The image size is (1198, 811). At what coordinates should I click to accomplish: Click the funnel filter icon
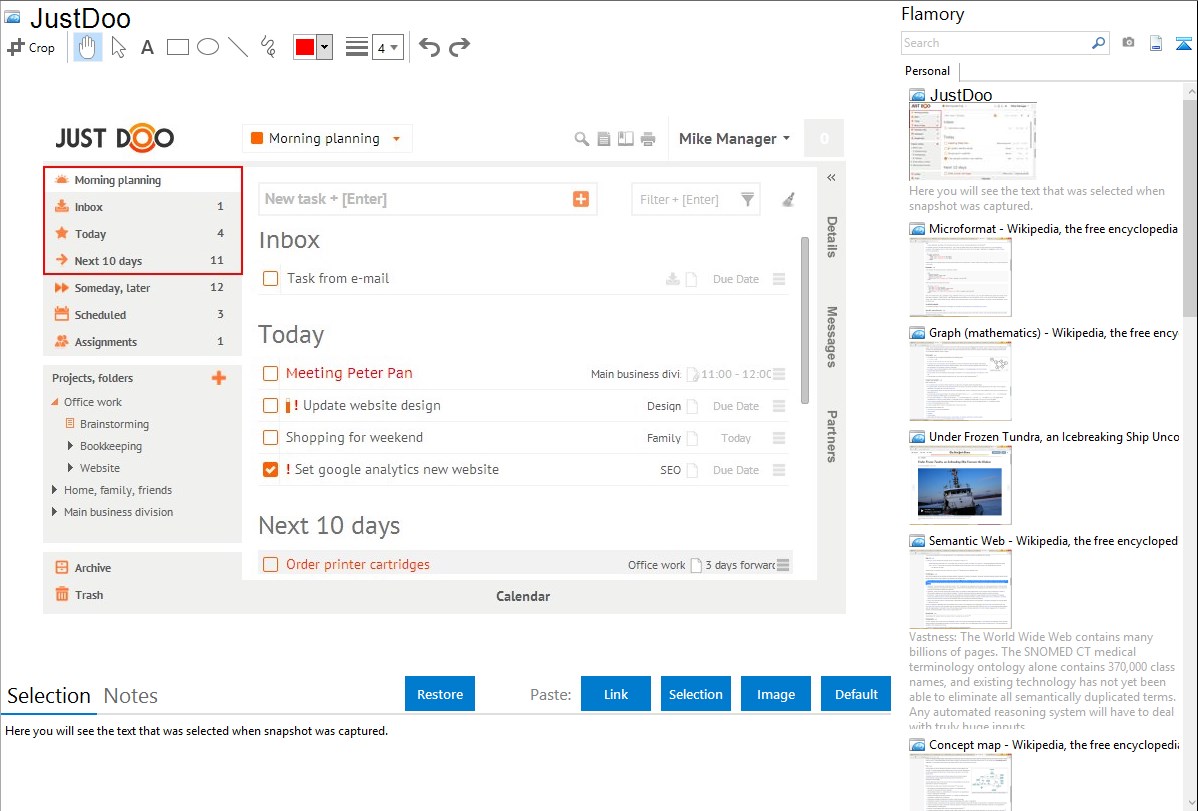click(x=747, y=200)
